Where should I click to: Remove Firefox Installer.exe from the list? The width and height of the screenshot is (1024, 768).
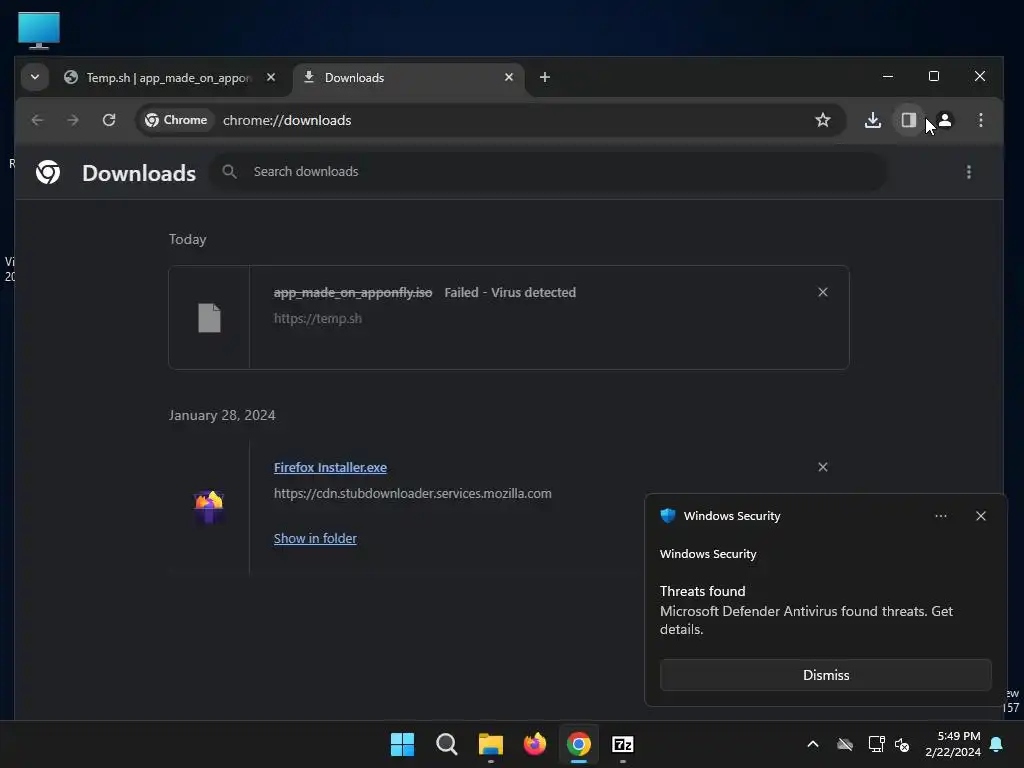pos(823,468)
